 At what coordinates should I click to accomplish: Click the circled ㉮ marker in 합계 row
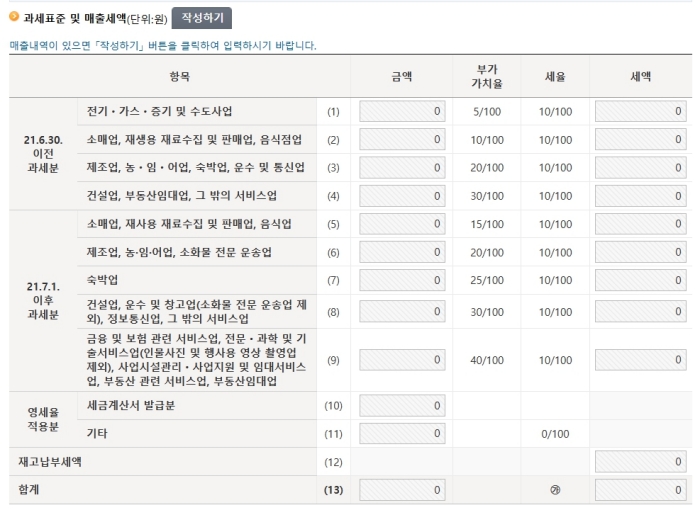[x=555, y=490]
